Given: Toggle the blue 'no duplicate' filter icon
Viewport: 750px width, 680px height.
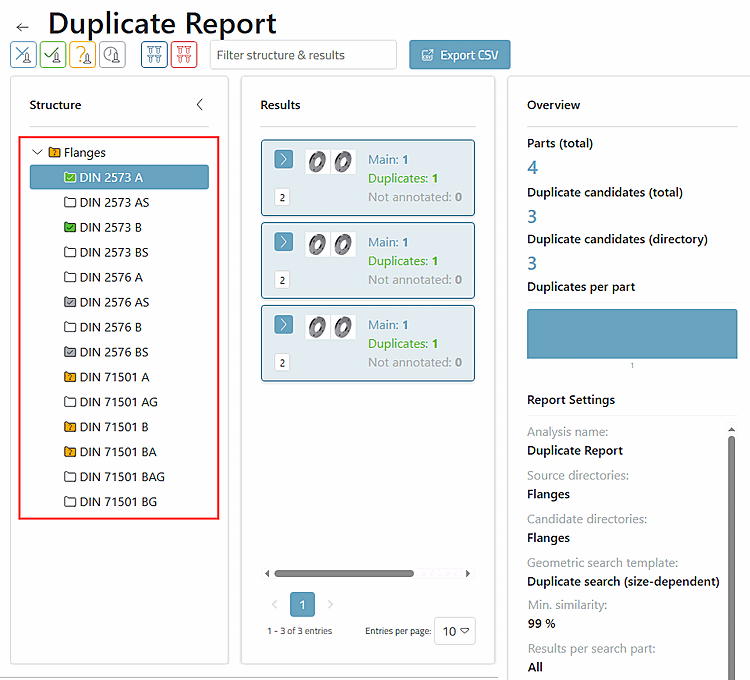Looking at the screenshot, I should (x=23, y=55).
